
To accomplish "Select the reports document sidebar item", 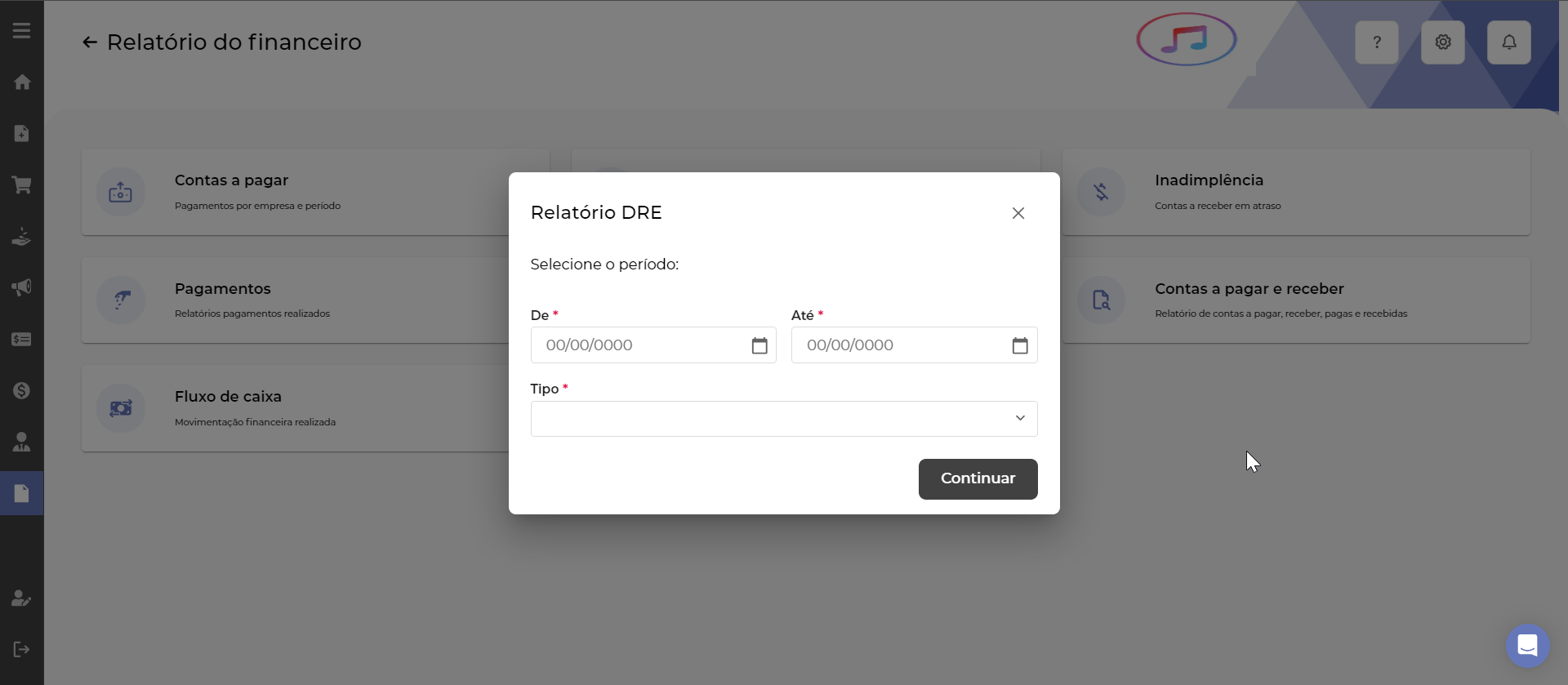I will 22,493.
